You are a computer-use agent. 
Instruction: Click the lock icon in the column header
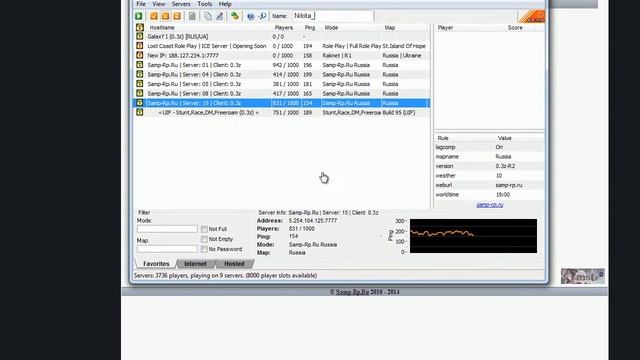pyautogui.click(x=140, y=27)
